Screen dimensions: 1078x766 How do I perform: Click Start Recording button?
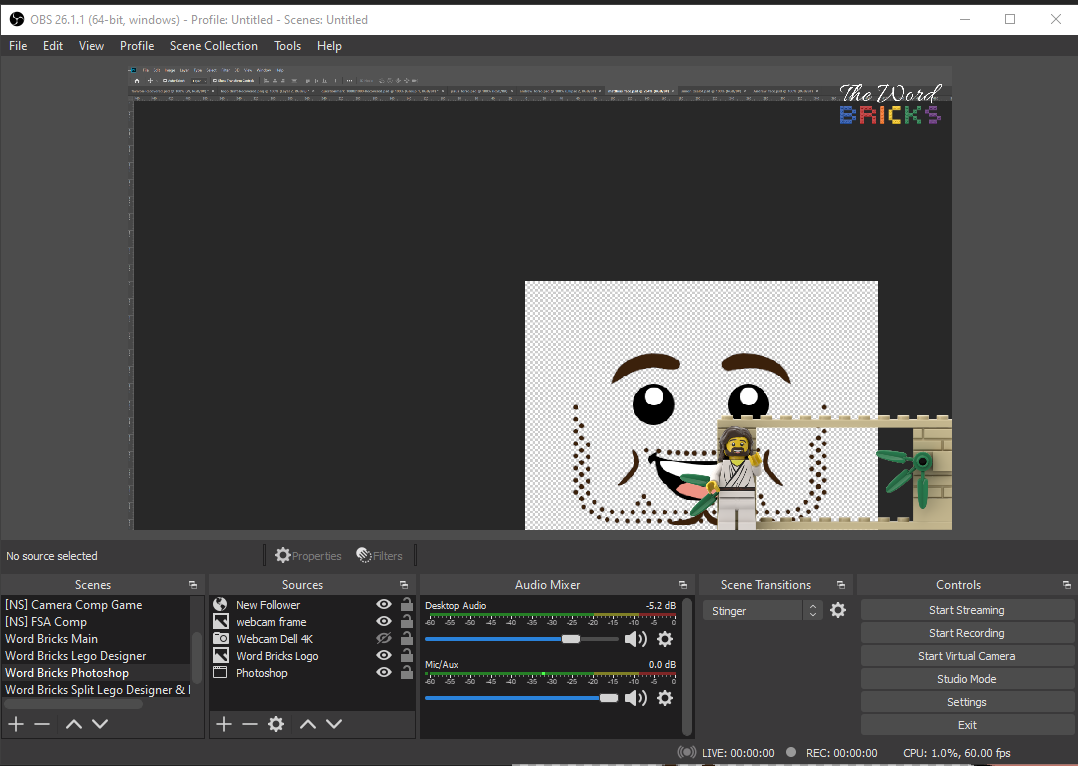tap(966, 633)
